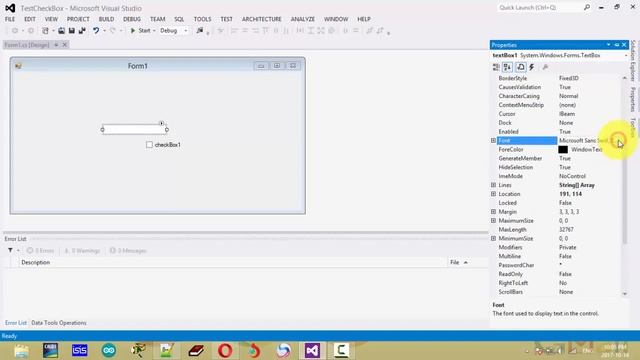This screenshot has width=640, height=360.
Task: Open the ARCHITECTURE menu
Action: pos(262,19)
